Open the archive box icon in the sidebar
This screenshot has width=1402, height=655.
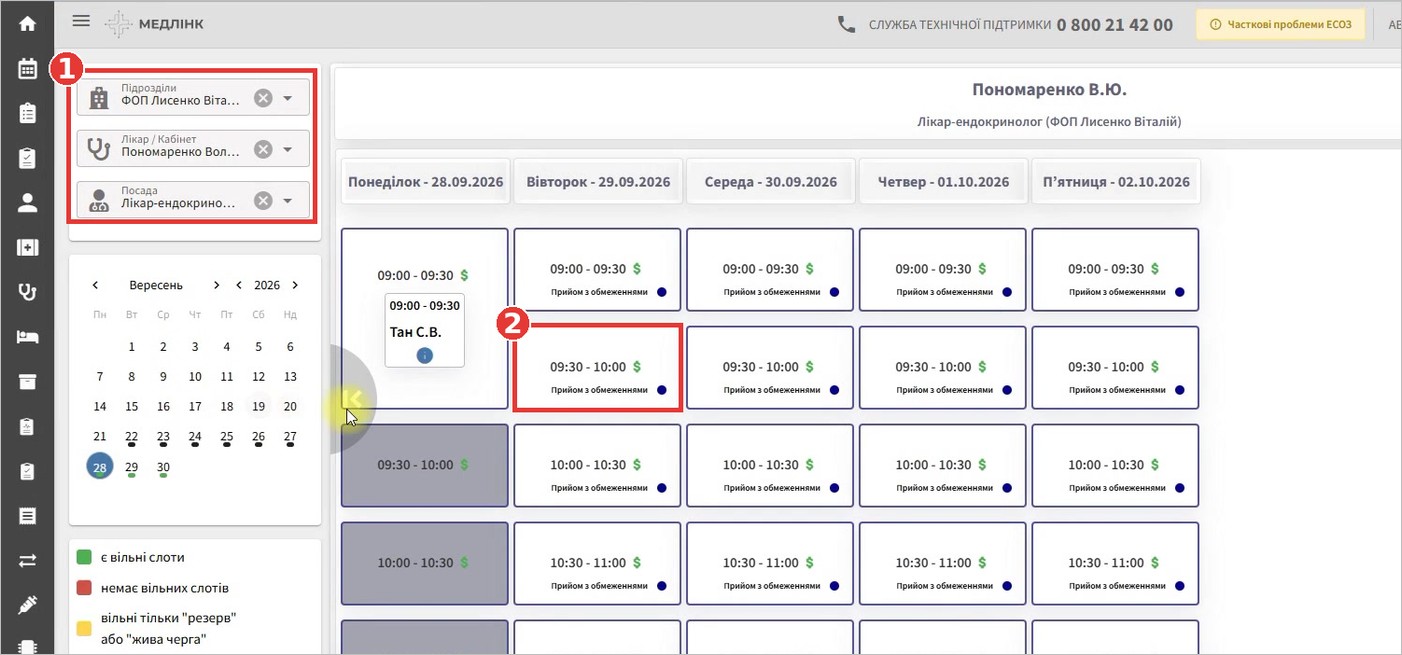pyautogui.click(x=27, y=382)
